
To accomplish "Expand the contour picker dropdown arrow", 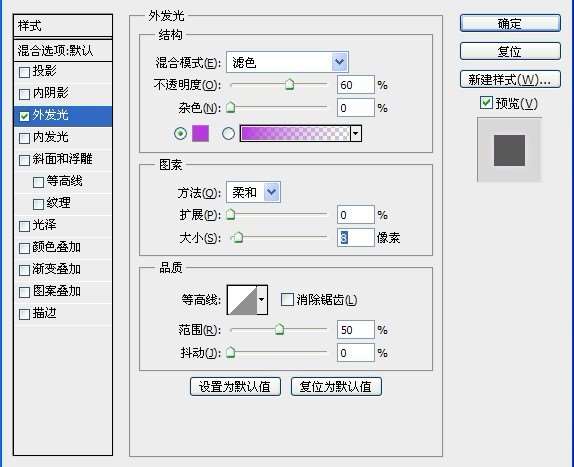I will click(262, 300).
